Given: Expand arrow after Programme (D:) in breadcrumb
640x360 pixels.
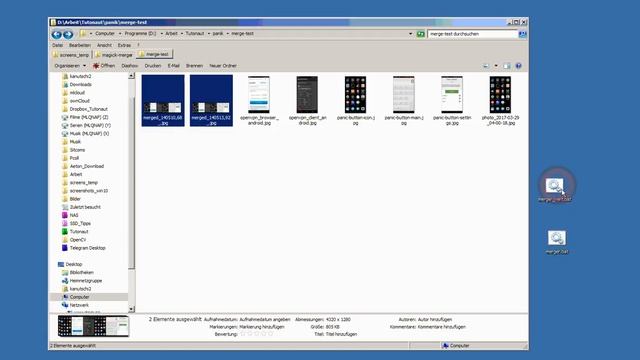Looking at the screenshot, I should tap(161, 33).
